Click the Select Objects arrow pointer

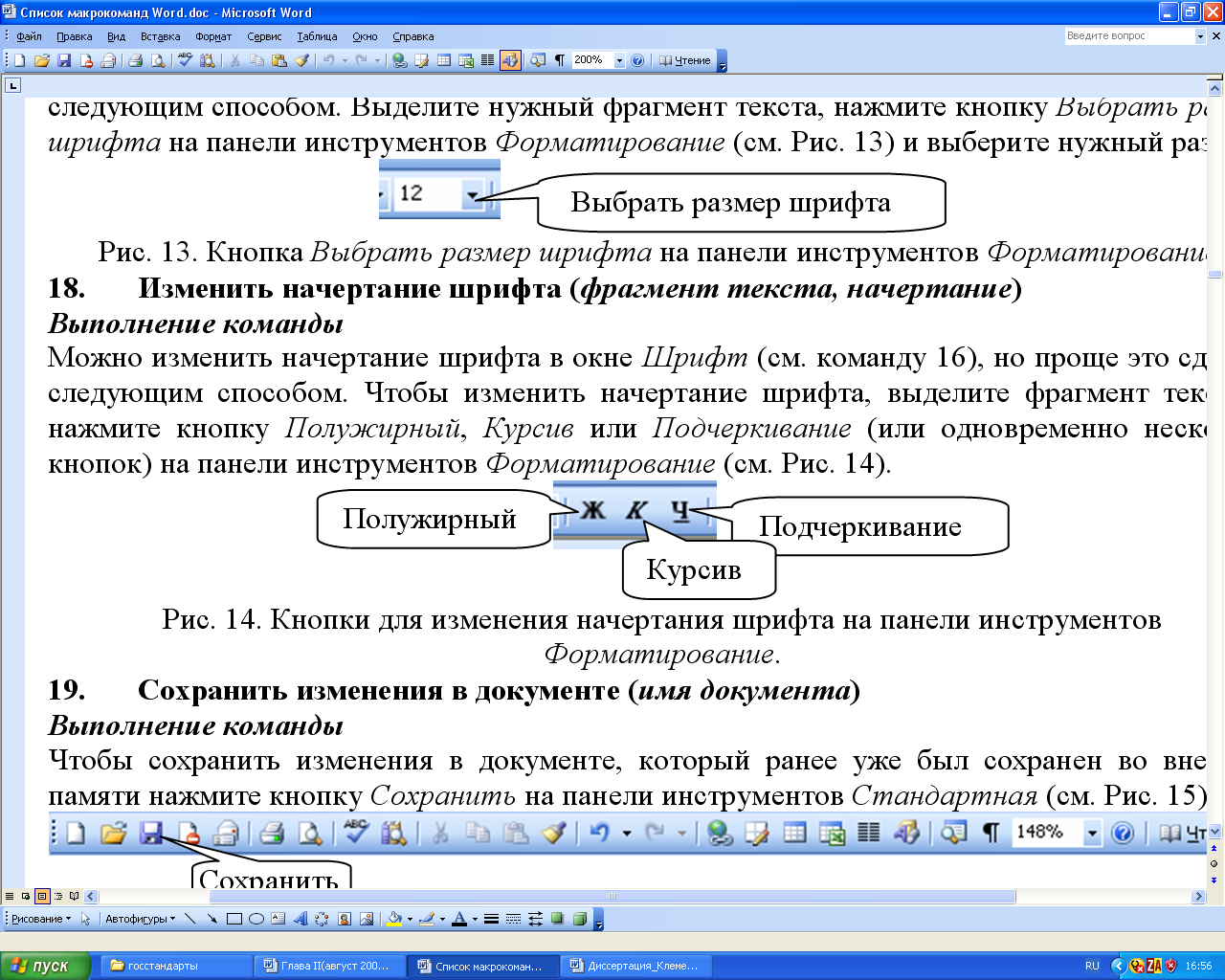click(85, 919)
